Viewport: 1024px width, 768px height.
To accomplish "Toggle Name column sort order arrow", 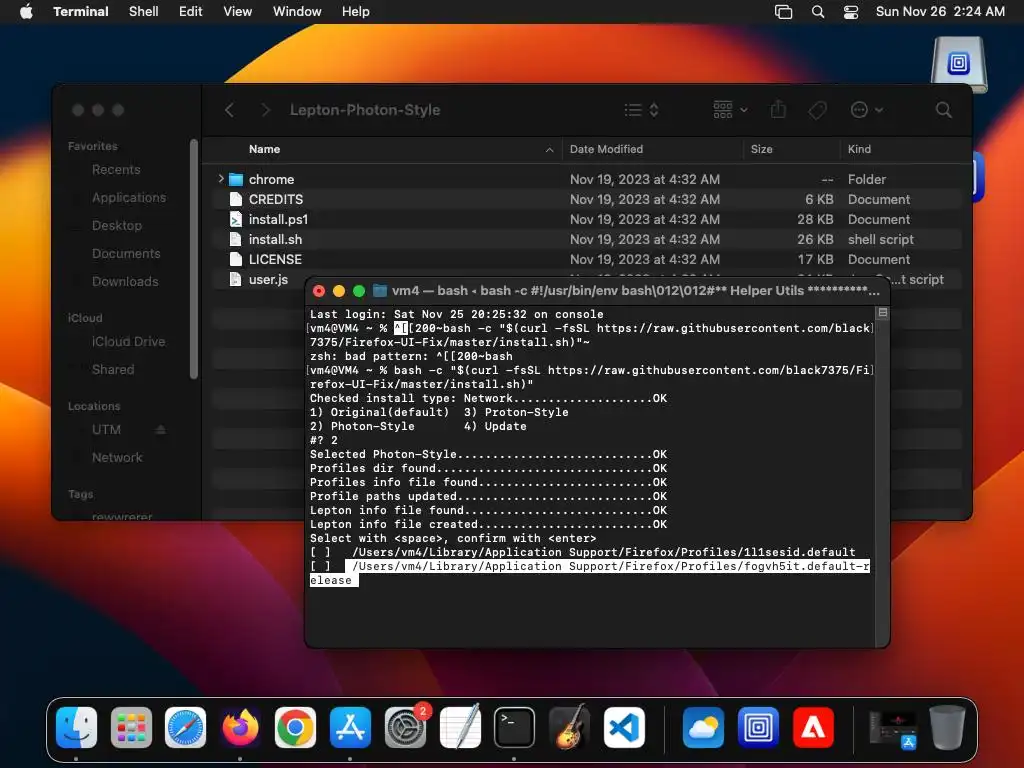I will 549,150.
